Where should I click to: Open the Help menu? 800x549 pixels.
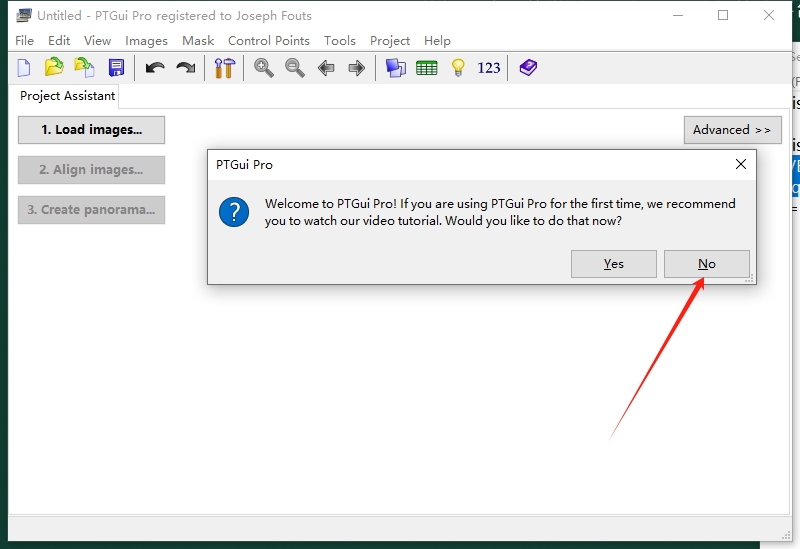437,41
